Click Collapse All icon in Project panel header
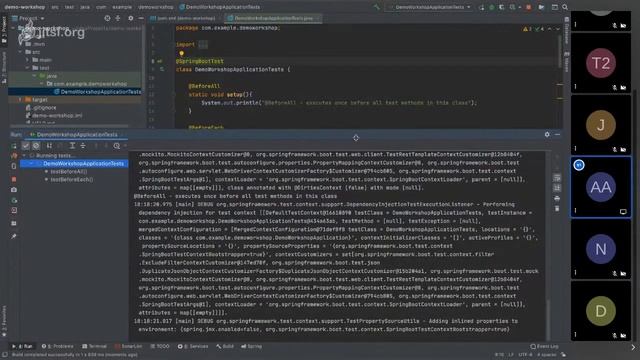 coord(118,18)
